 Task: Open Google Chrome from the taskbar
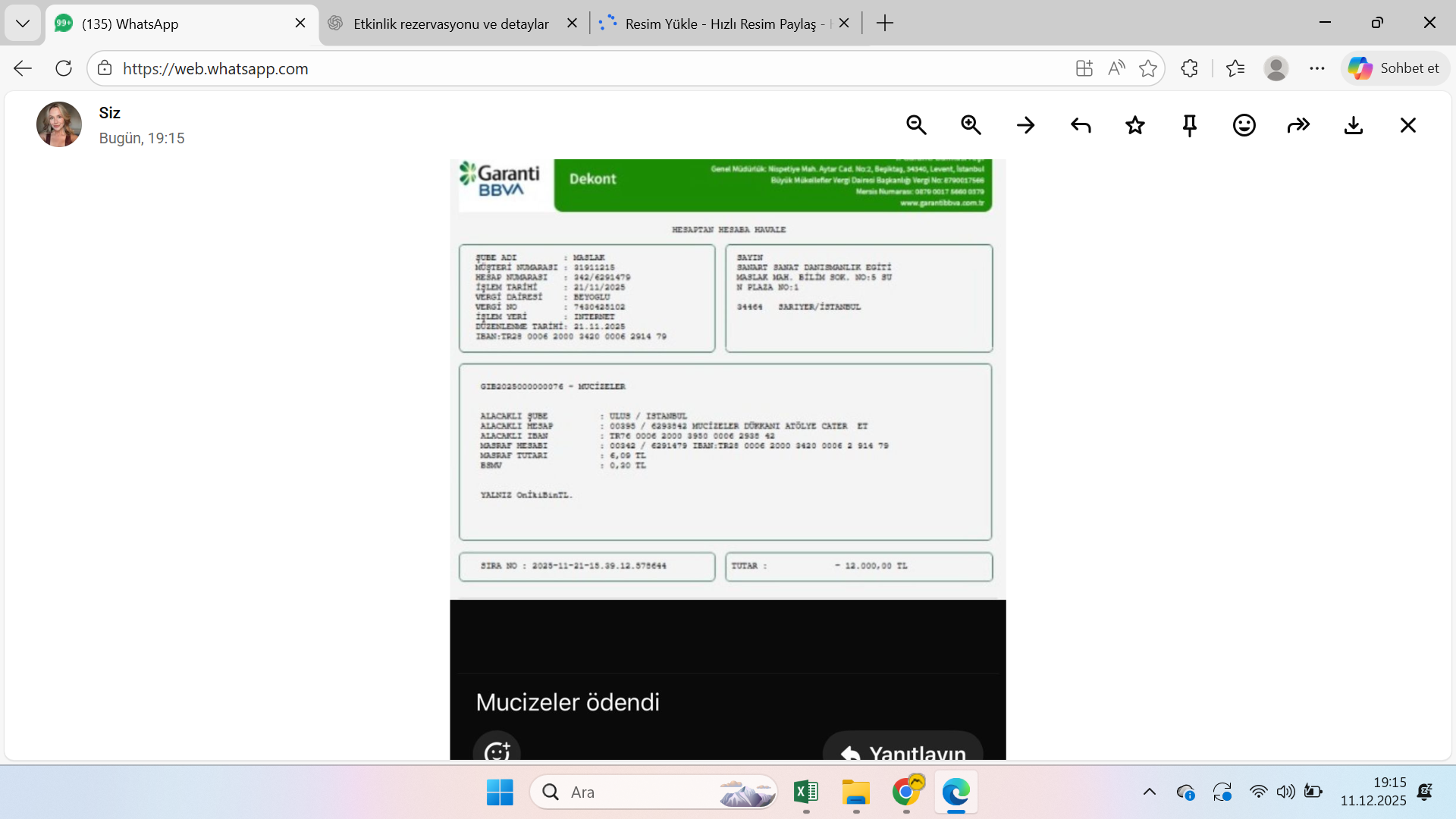906,792
